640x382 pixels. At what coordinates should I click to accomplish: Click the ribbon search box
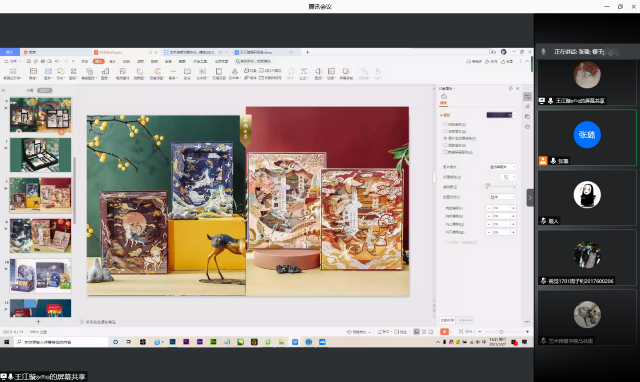tap(253, 61)
